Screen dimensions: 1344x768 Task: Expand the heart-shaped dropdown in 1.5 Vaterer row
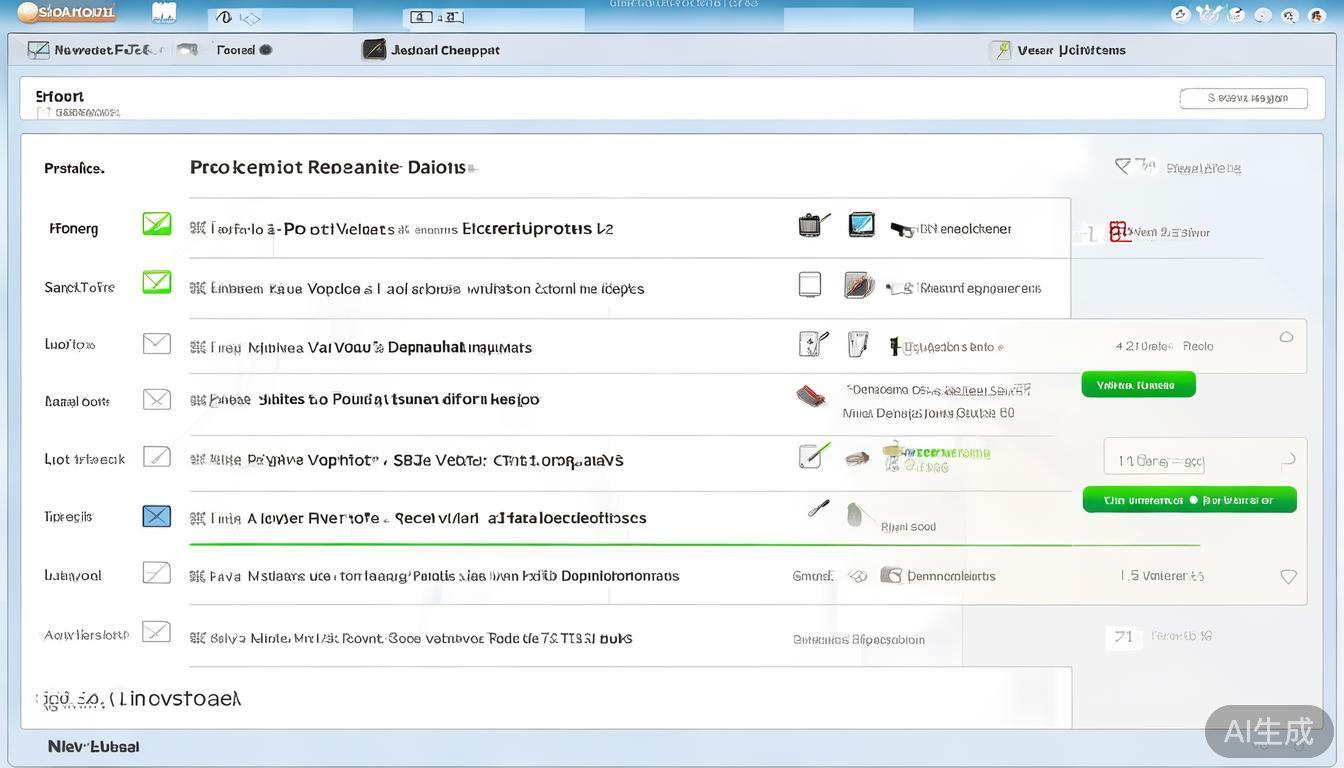click(1288, 577)
